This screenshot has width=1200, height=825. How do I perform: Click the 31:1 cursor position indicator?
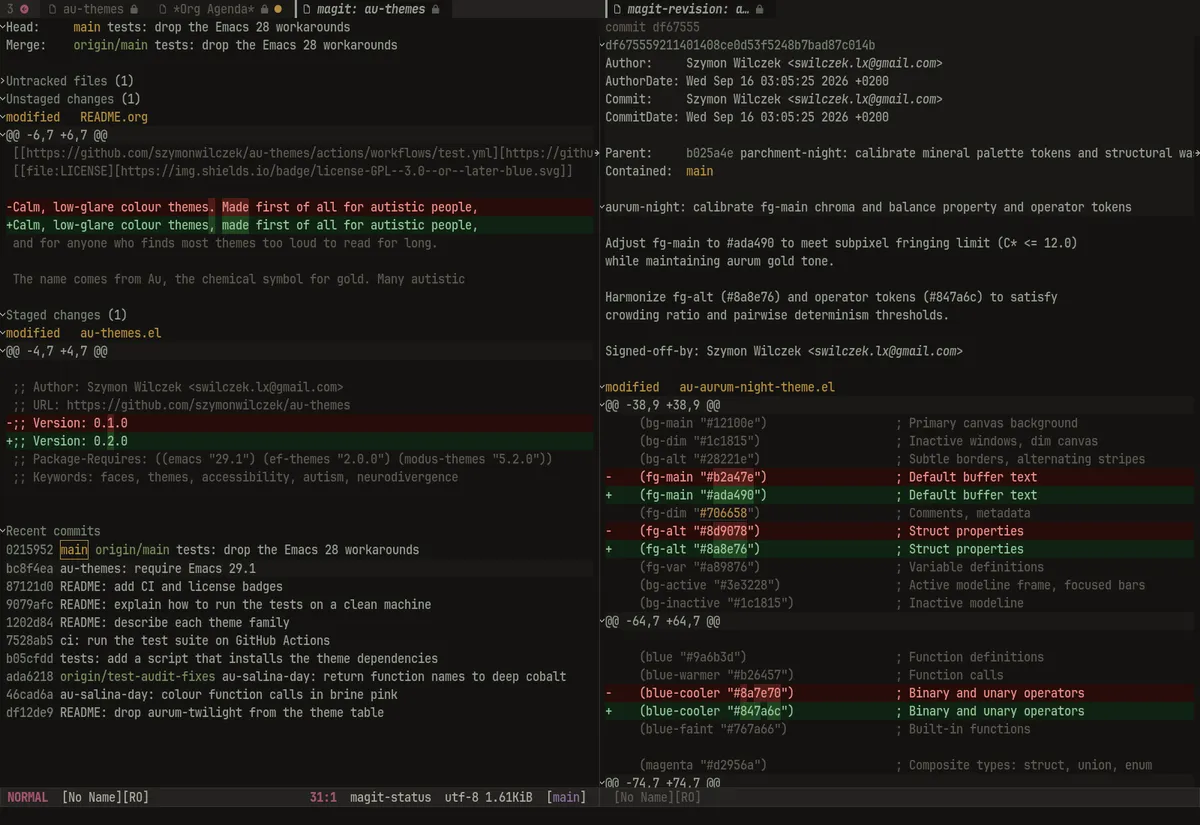pos(323,797)
